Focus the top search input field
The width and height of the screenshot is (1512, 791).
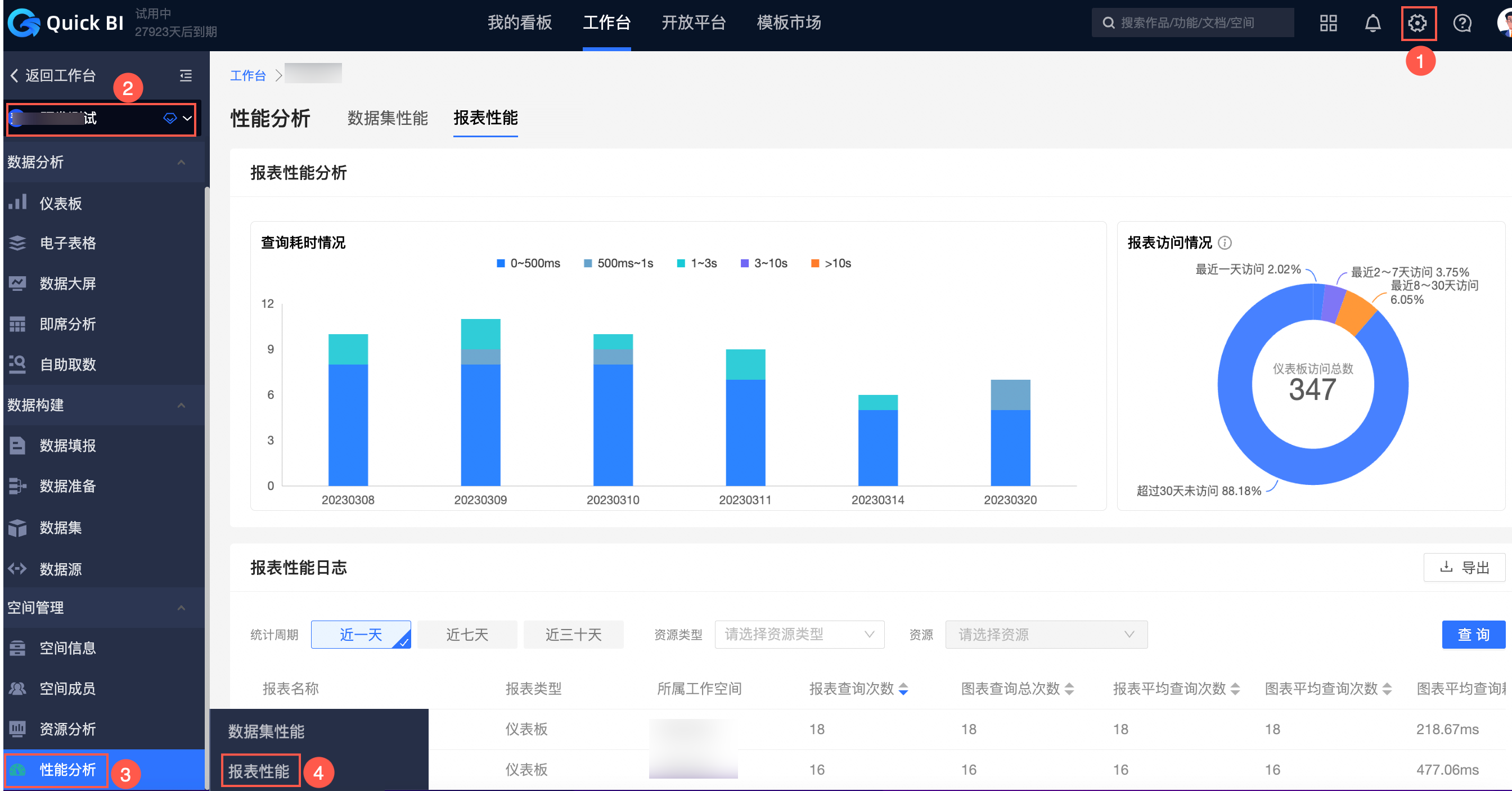click(1192, 23)
